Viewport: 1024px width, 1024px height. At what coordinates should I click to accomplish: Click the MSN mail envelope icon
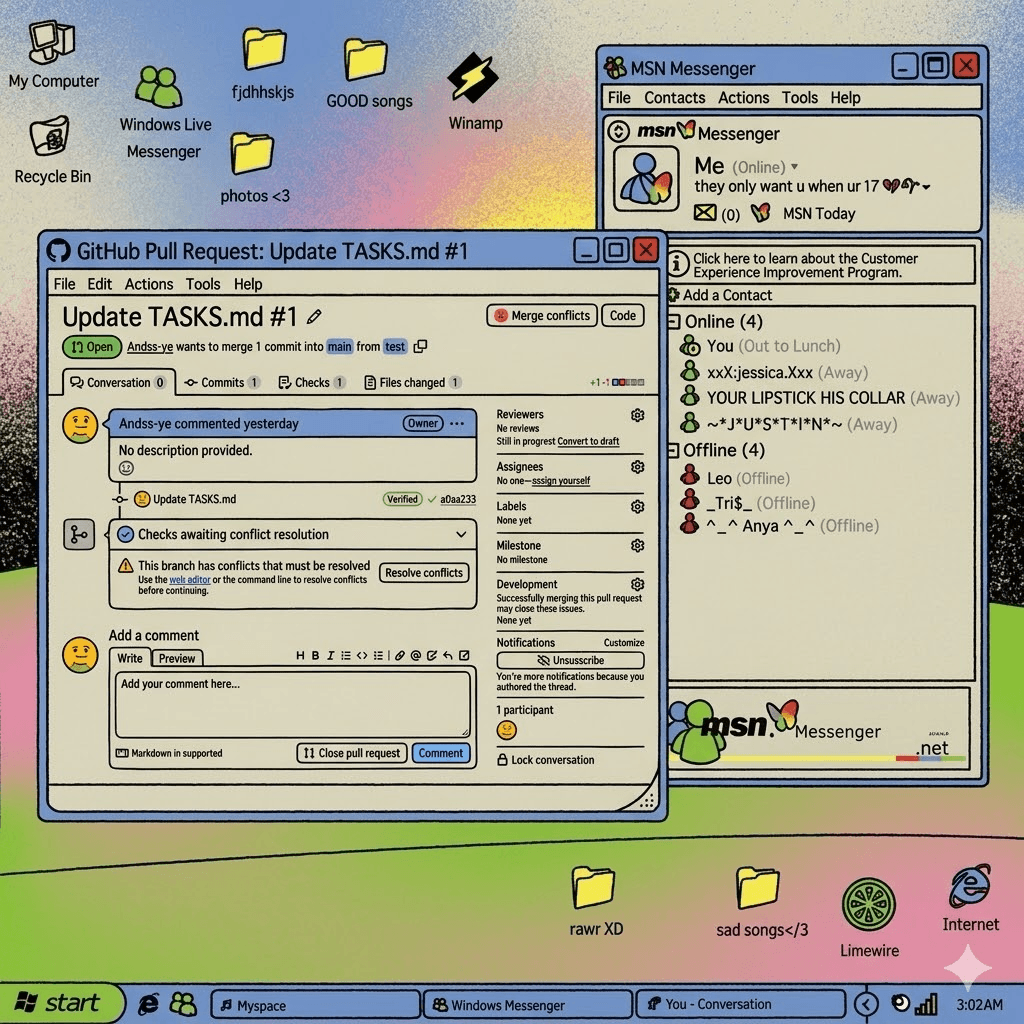705,213
